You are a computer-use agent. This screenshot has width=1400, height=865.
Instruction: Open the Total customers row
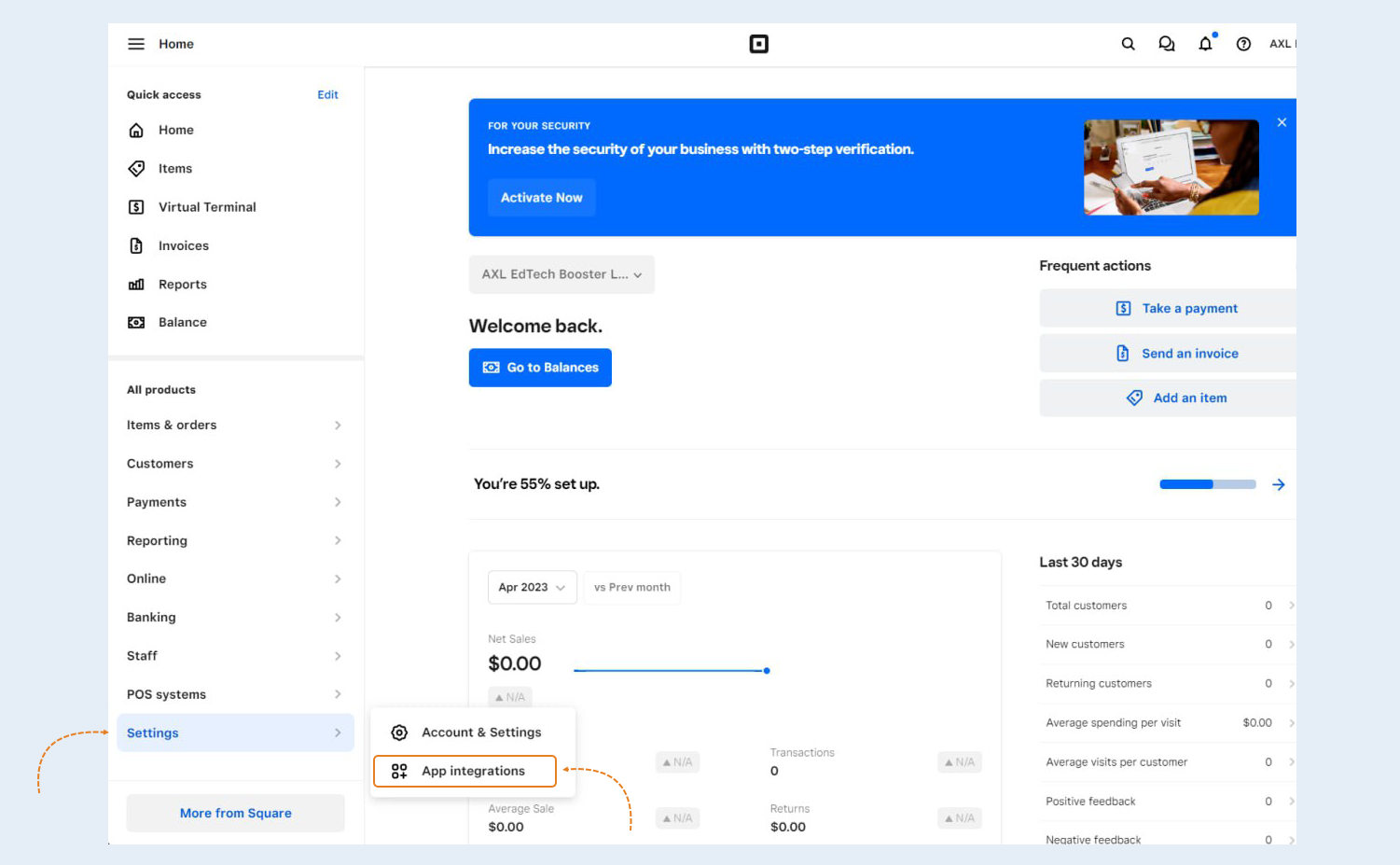(1168, 606)
